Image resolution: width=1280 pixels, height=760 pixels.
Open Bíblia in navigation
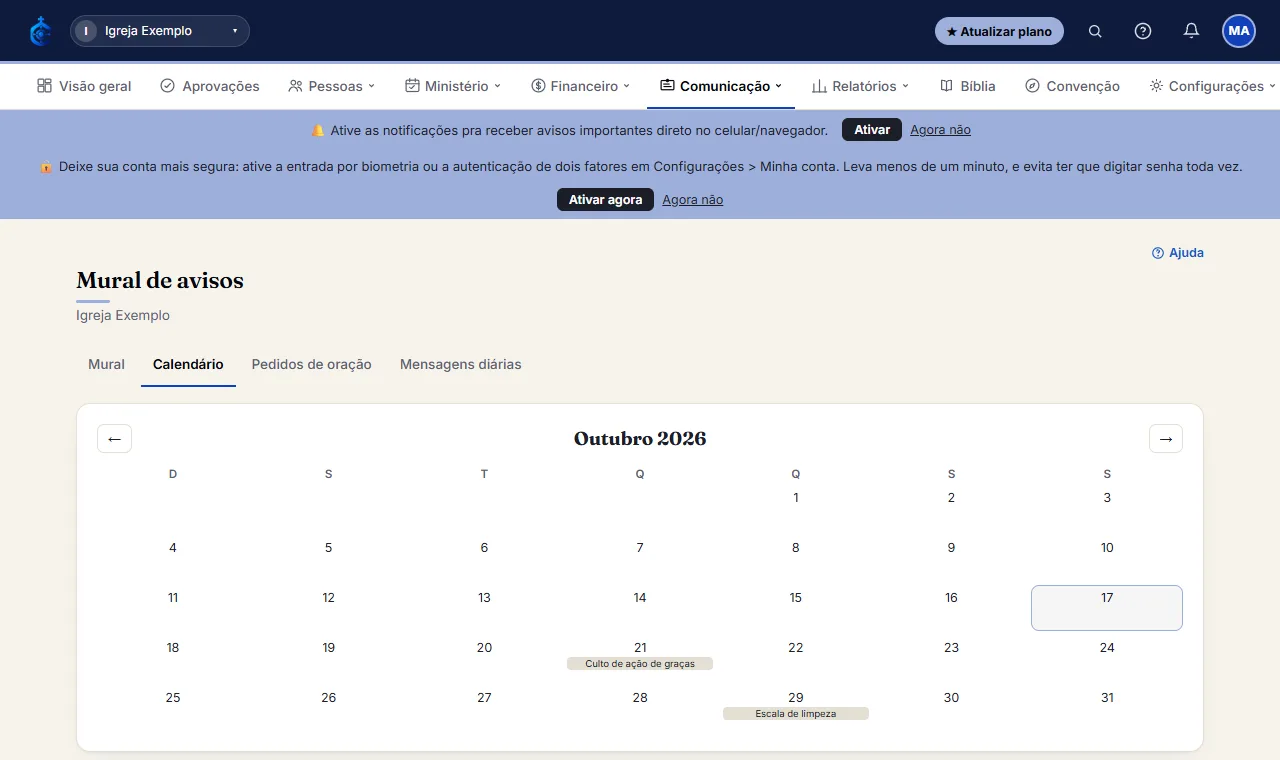click(968, 86)
